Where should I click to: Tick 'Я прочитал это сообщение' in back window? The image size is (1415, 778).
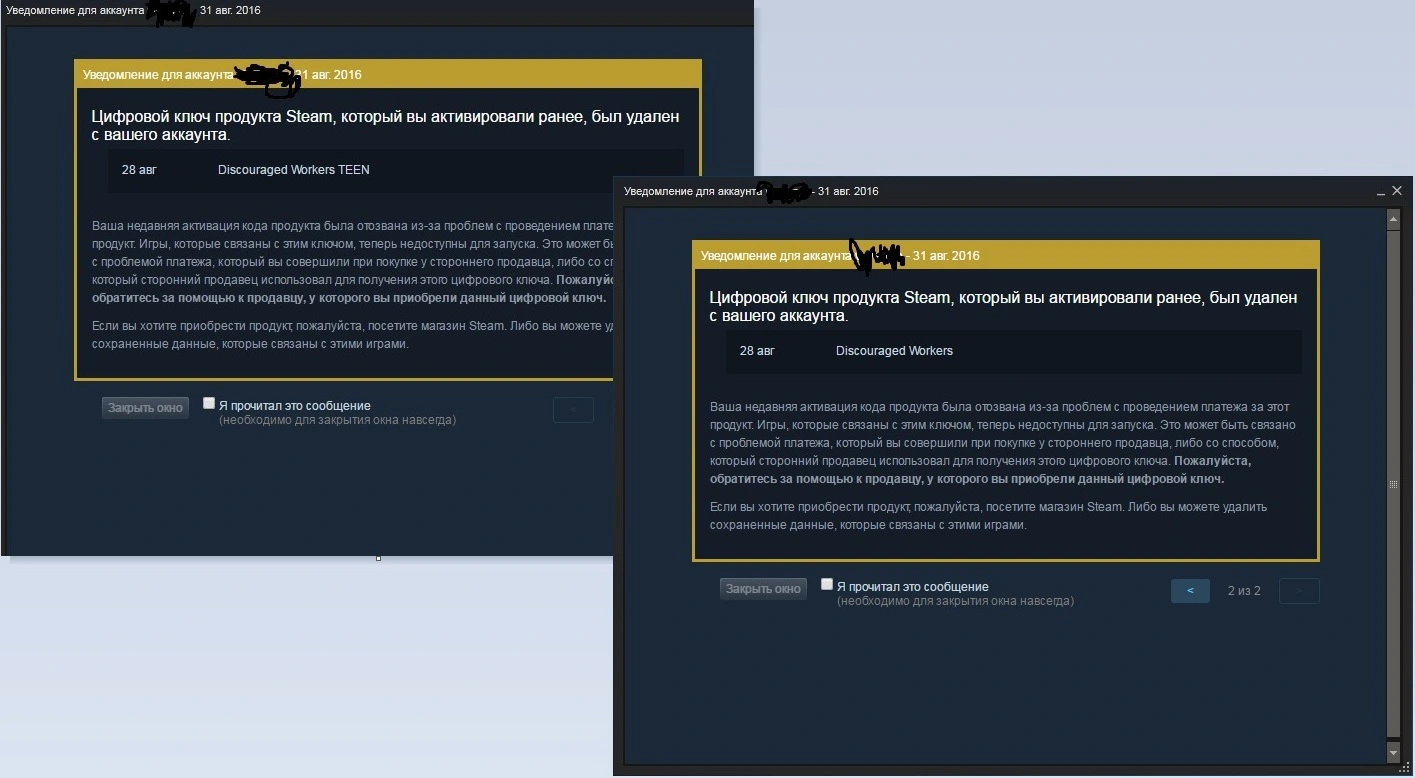[x=209, y=403]
